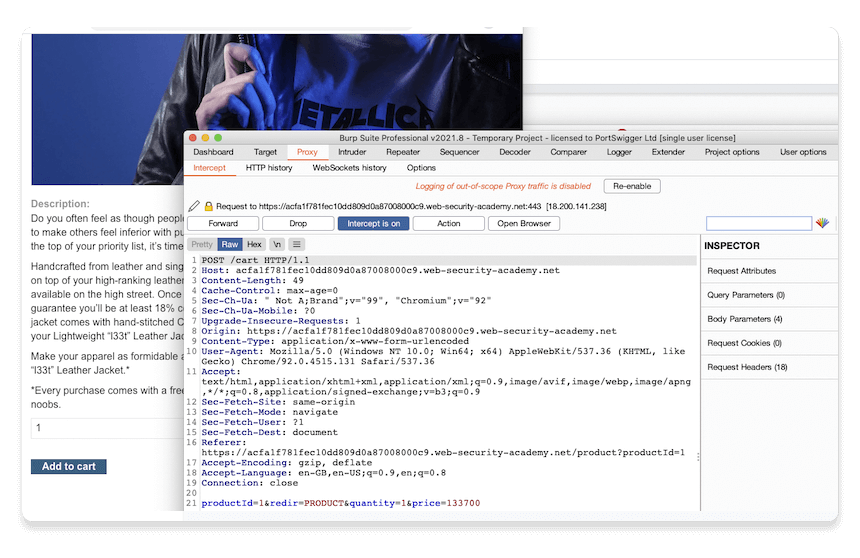Click the Content-Type header line
Viewport: 860px width, 558px height.
pyautogui.click(x=335, y=341)
